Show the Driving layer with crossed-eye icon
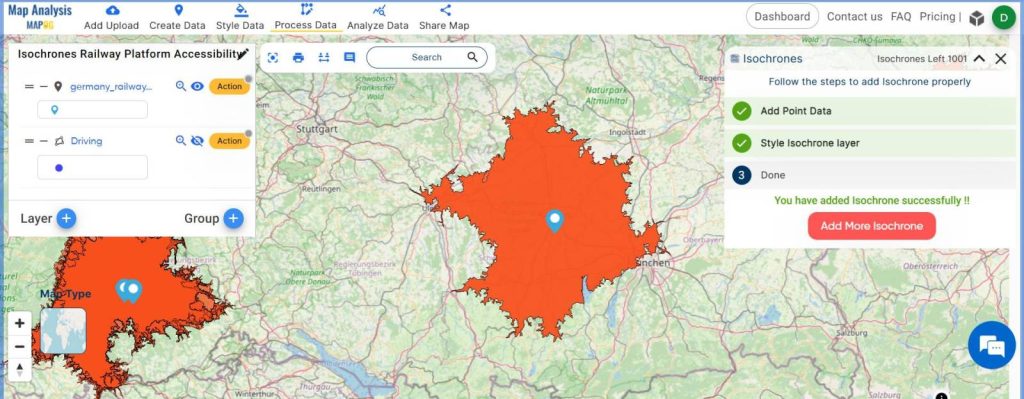Viewport: 1024px width, 399px height. pos(197,140)
